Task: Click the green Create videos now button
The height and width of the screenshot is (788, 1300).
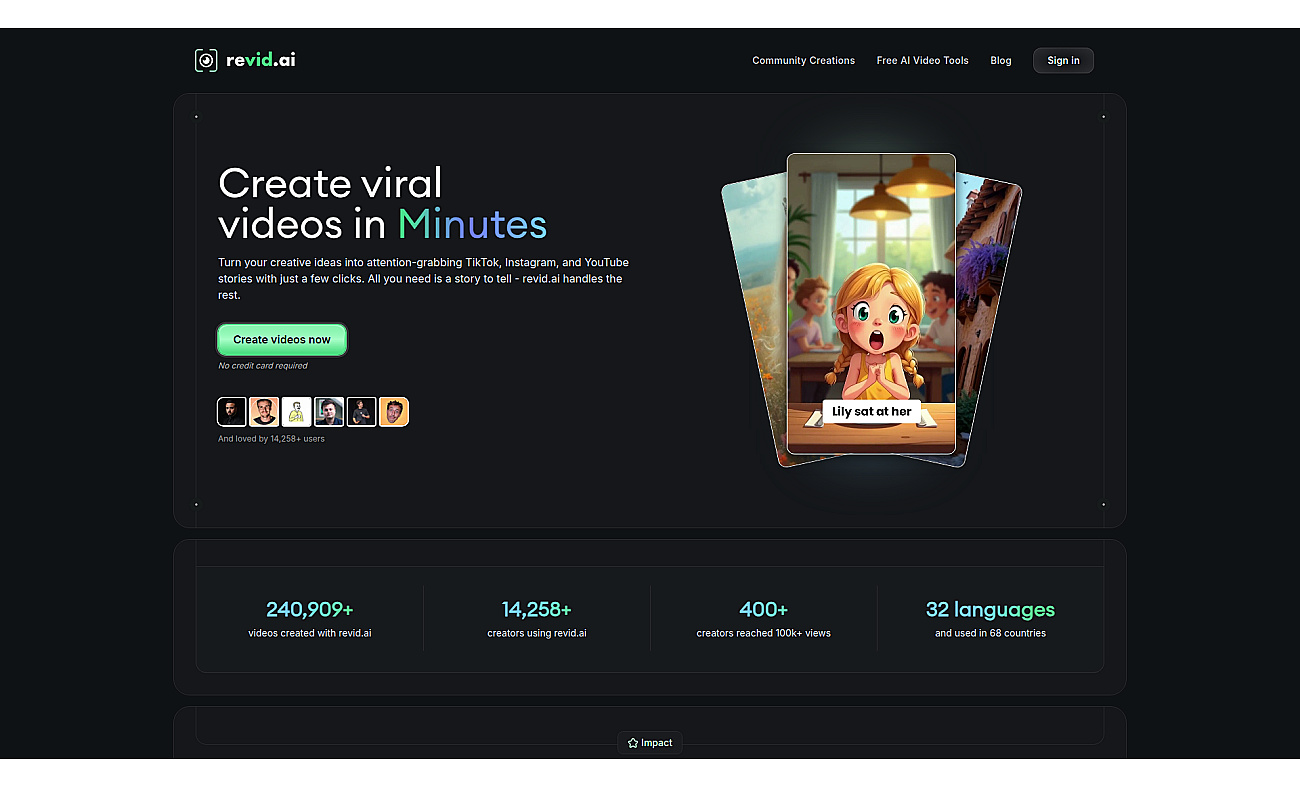Action: [x=282, y=340]
